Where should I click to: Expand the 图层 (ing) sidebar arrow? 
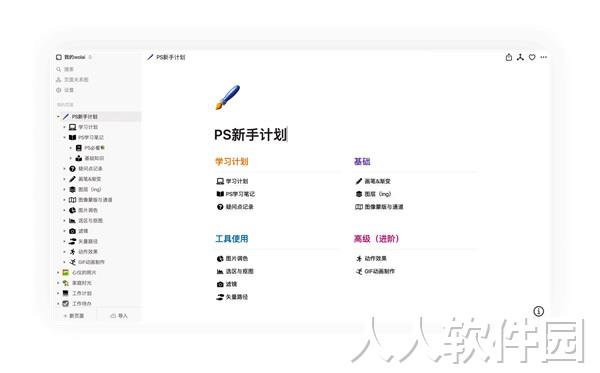click(64, 189)
